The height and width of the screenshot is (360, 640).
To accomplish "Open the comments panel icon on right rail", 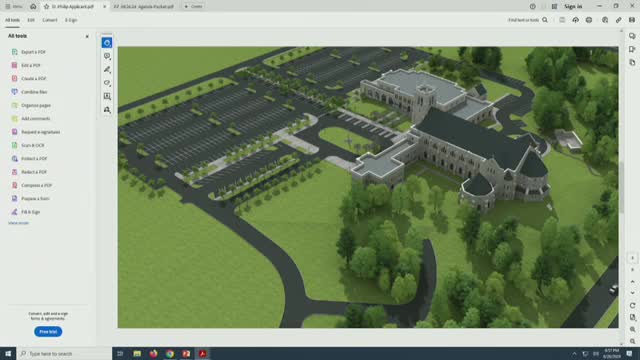I will click(632, 36).
